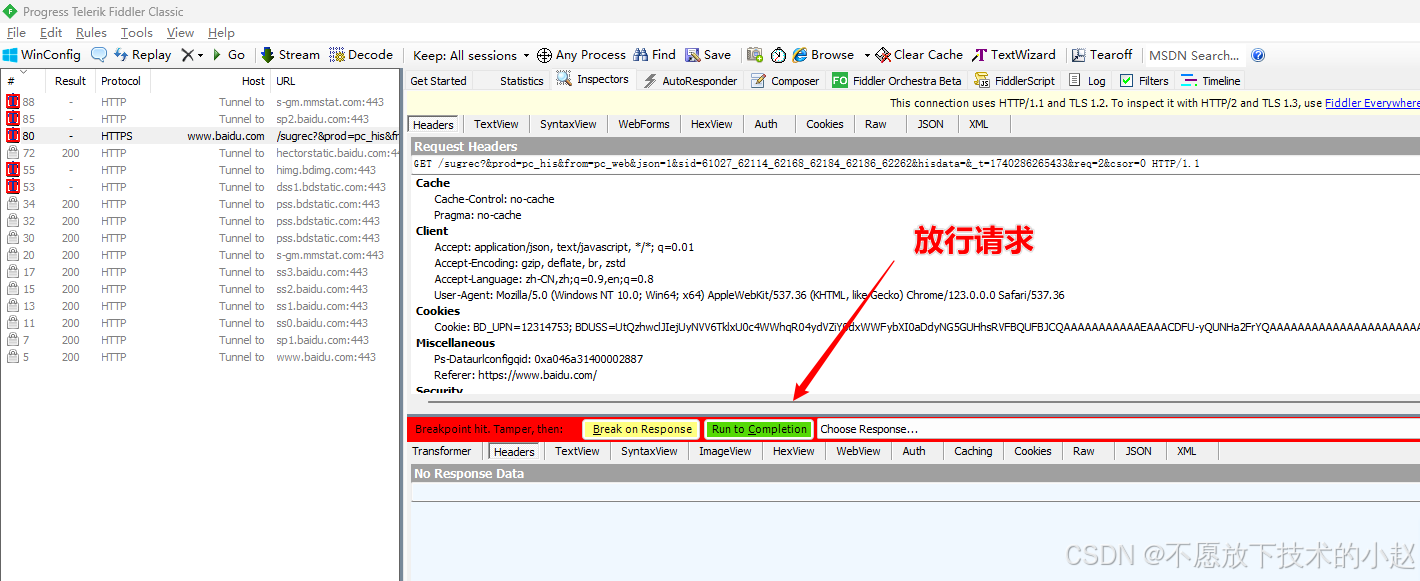Select request HexView inspector tab
Screen dimensions: 1420x581
(711, 124)
